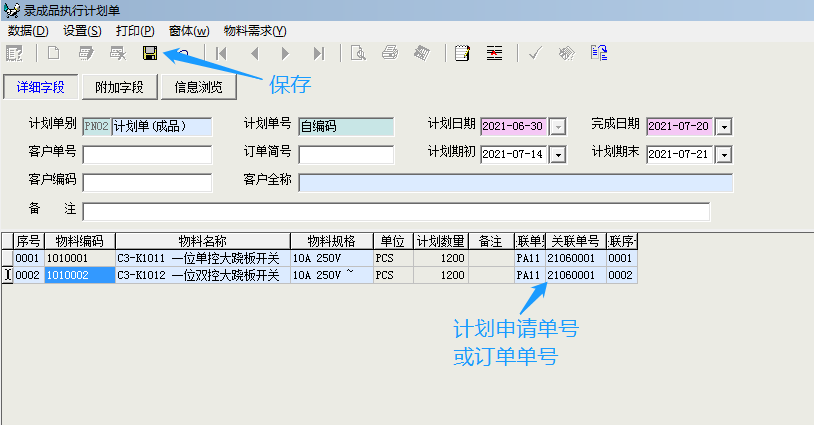Expand the 计划期初 date dropdown
This screenshot has height=425, width=814.
click(558, 155)
